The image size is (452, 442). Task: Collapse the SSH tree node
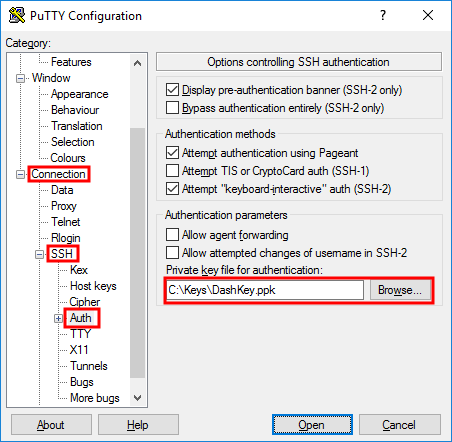tap(39, 254)
